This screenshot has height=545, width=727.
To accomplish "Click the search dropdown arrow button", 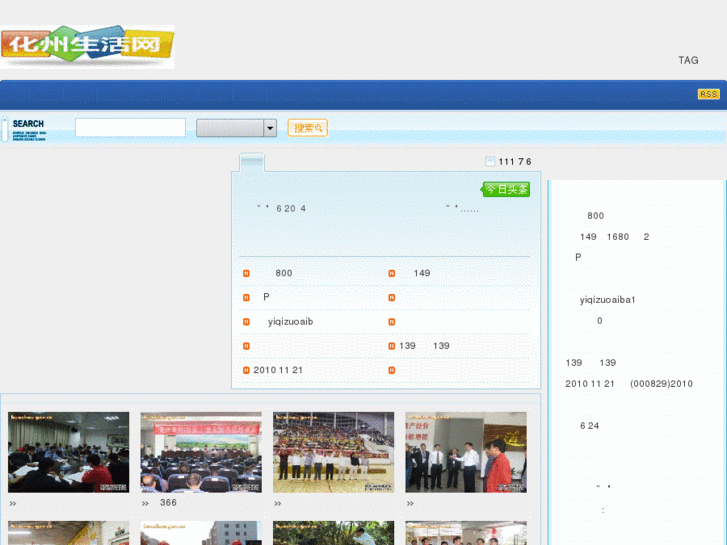I will pyautogui.click(x=270, y=128).
